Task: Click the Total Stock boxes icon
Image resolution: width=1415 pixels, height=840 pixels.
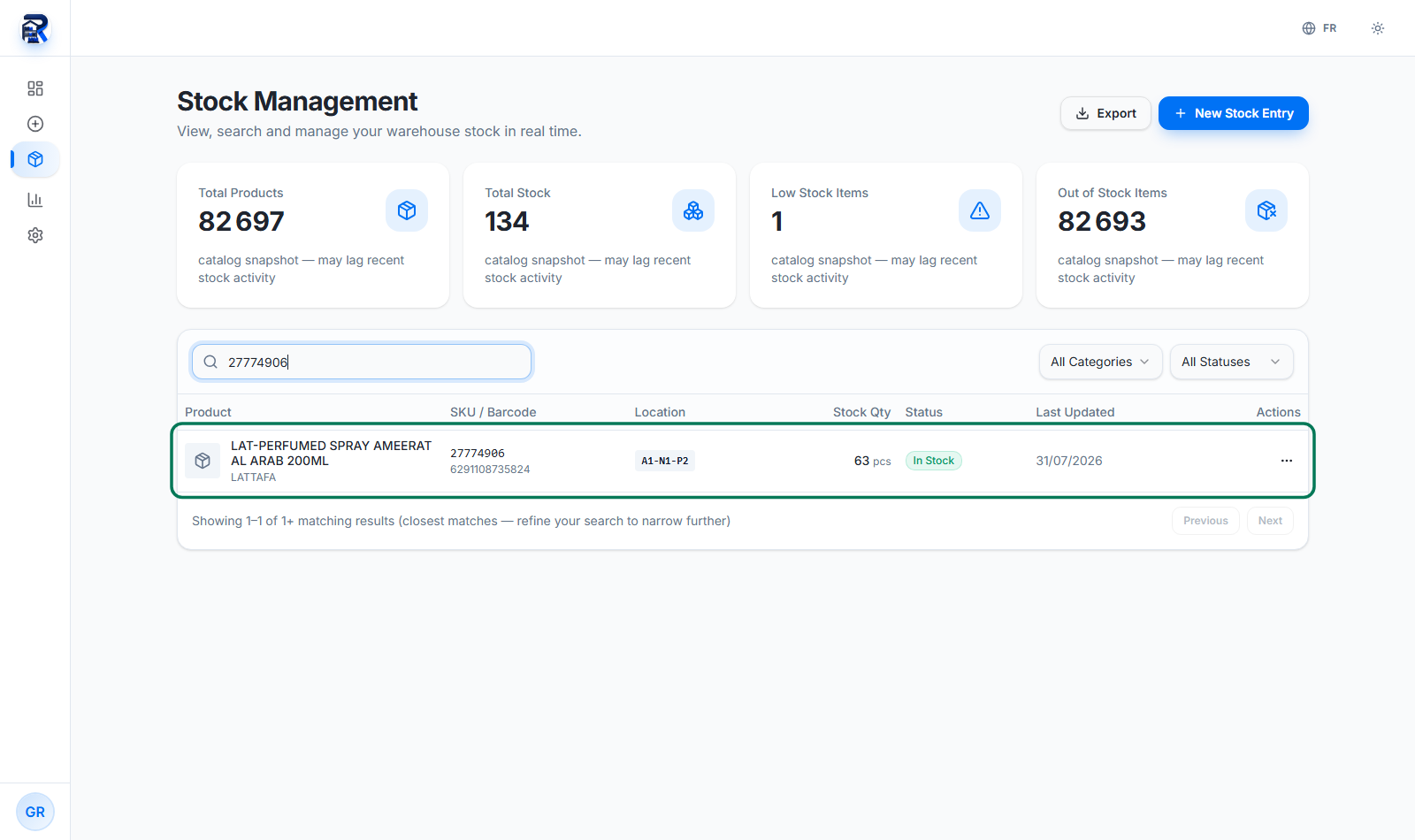Action: click(x=693, y=210)
